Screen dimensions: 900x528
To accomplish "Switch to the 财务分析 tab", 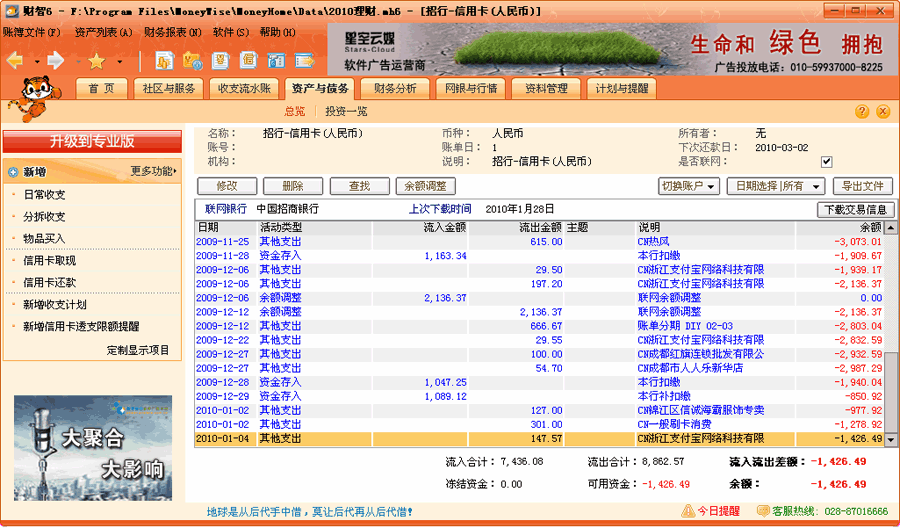I will (x=395, y=88).
